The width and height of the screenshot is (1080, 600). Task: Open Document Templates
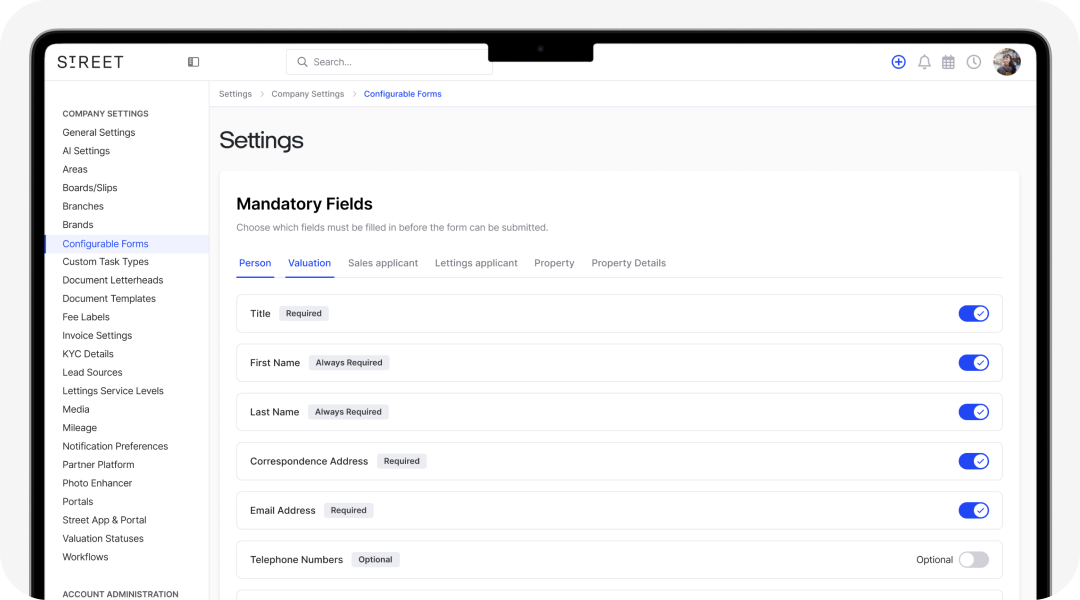point(109,298)
